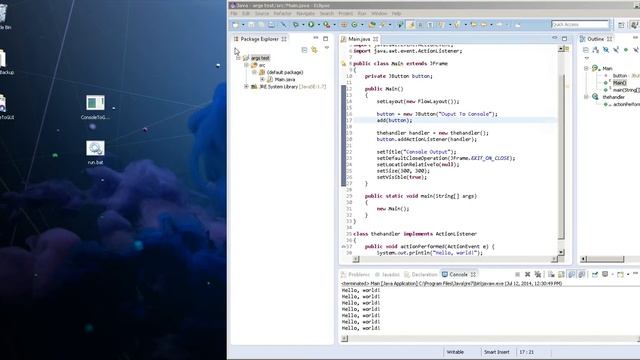Collapse Main class in Outline
Image resolution: width=640 pixels, height=360 pixels.
(x=586, y=68)
